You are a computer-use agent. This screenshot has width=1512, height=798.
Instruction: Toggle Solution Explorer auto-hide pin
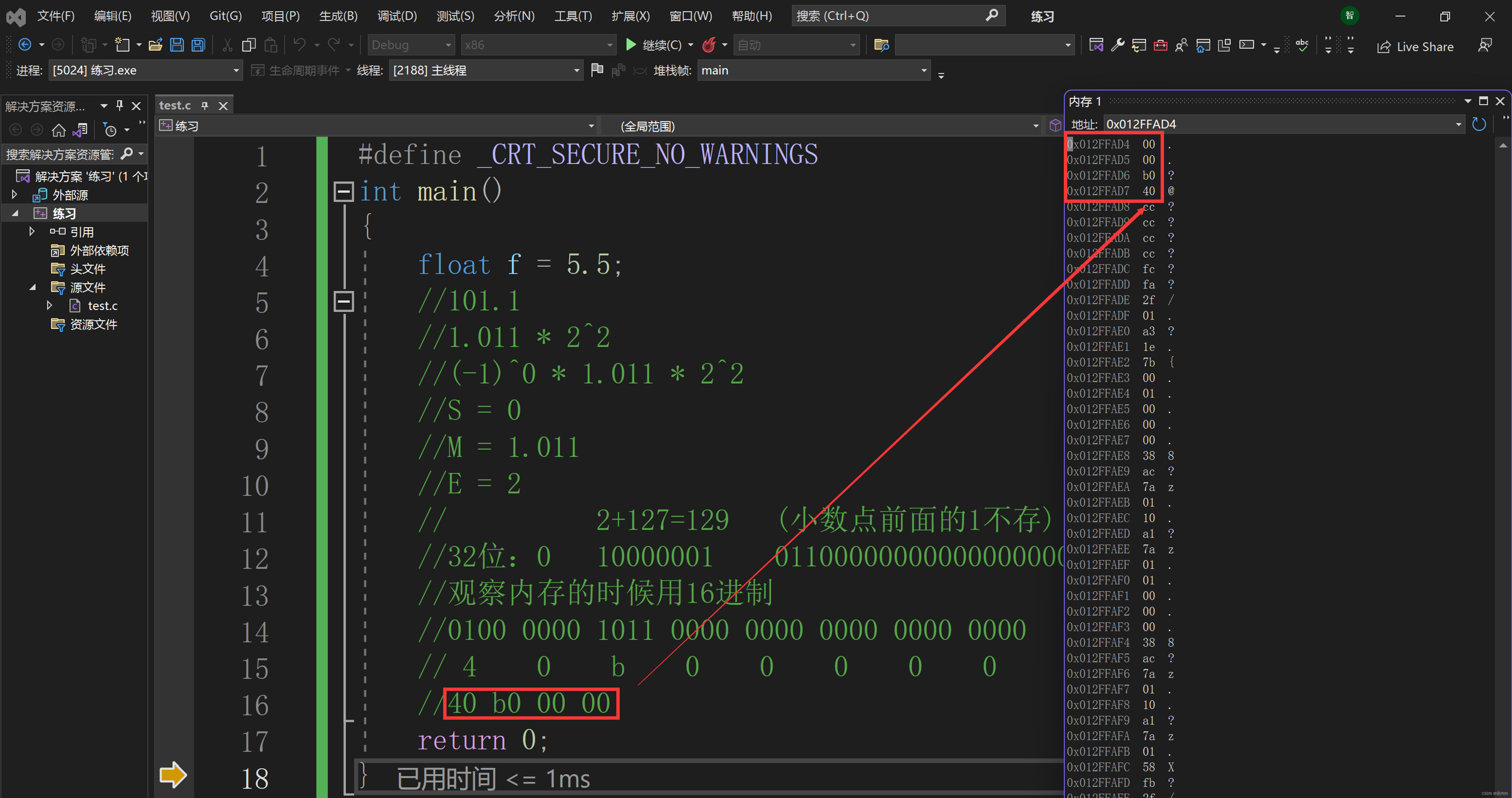(120, 105)
